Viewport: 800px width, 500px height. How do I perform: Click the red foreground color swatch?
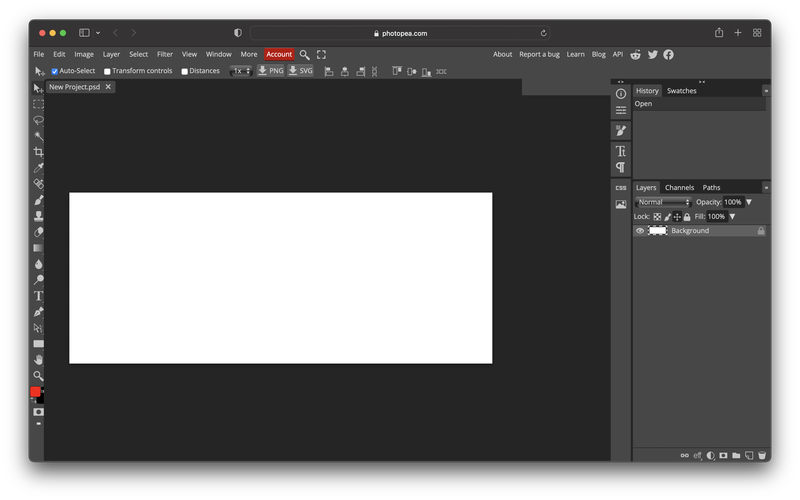click(x=35, y=392)
